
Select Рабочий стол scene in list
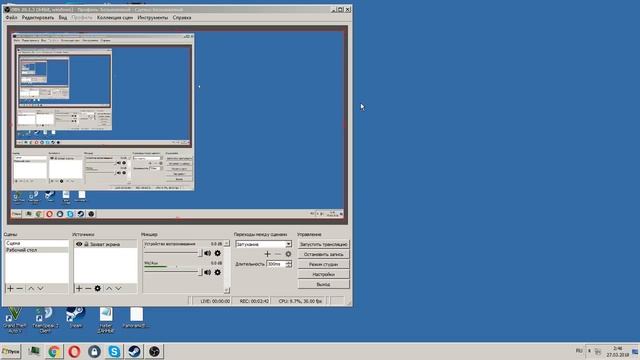(x=37, y=250)
